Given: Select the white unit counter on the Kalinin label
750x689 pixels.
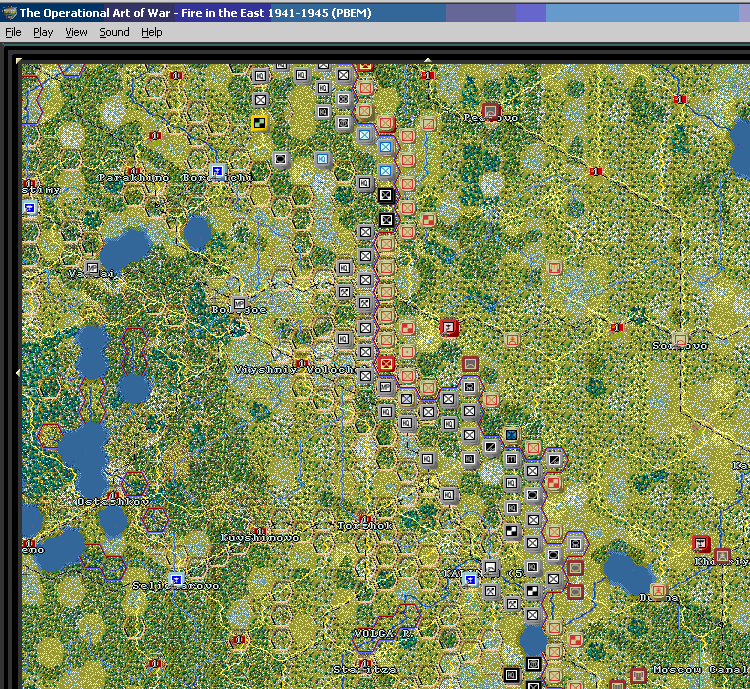Looking at the screenshot, I should [491, 567].
